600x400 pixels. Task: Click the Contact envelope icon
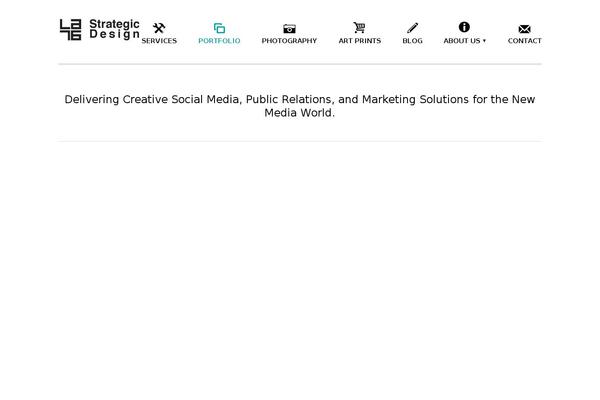[525, 29]
